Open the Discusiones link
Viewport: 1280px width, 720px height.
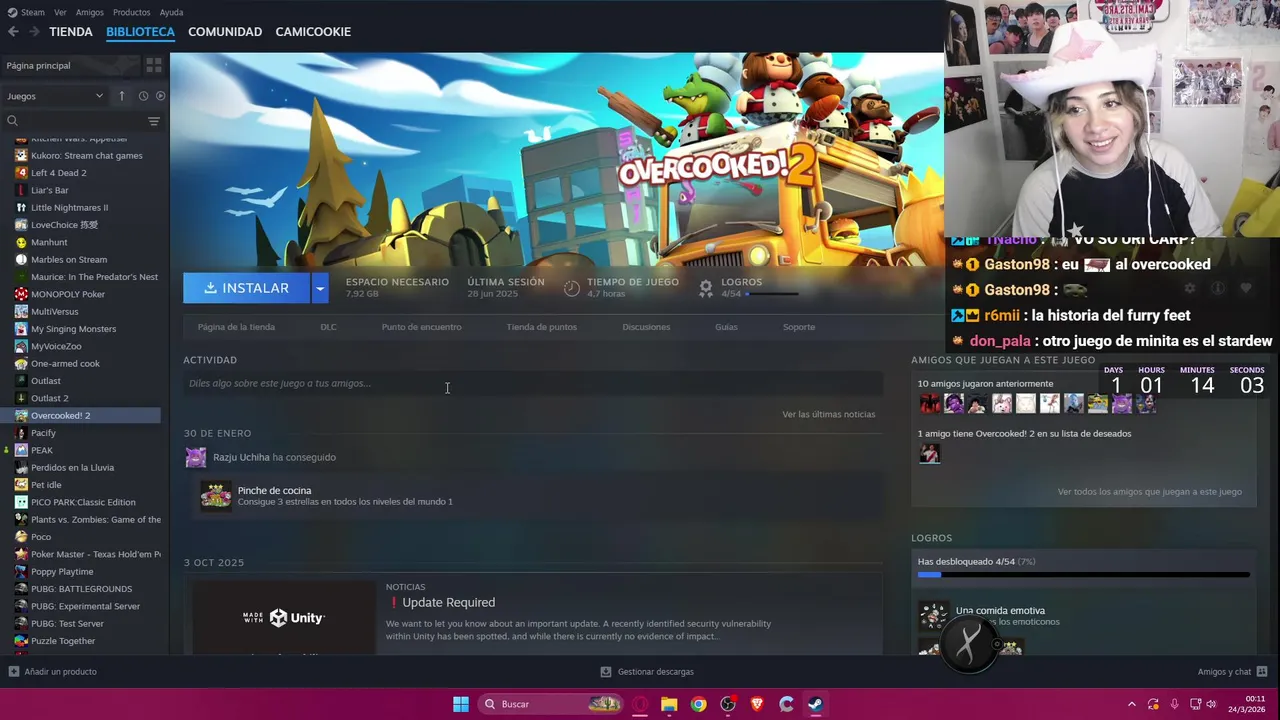click(x=646, y=327)
